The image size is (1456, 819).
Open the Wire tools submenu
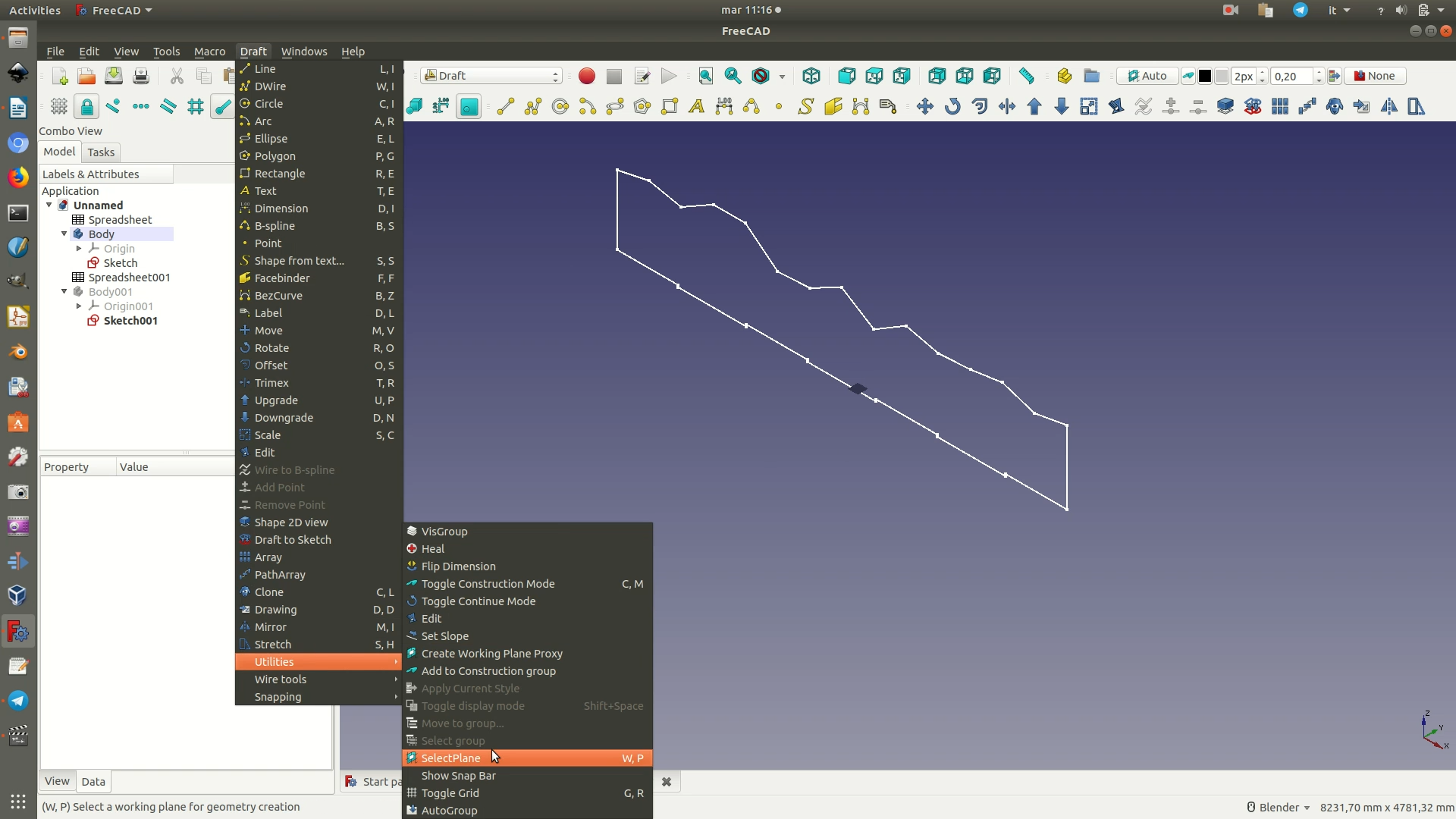(318, 679)
